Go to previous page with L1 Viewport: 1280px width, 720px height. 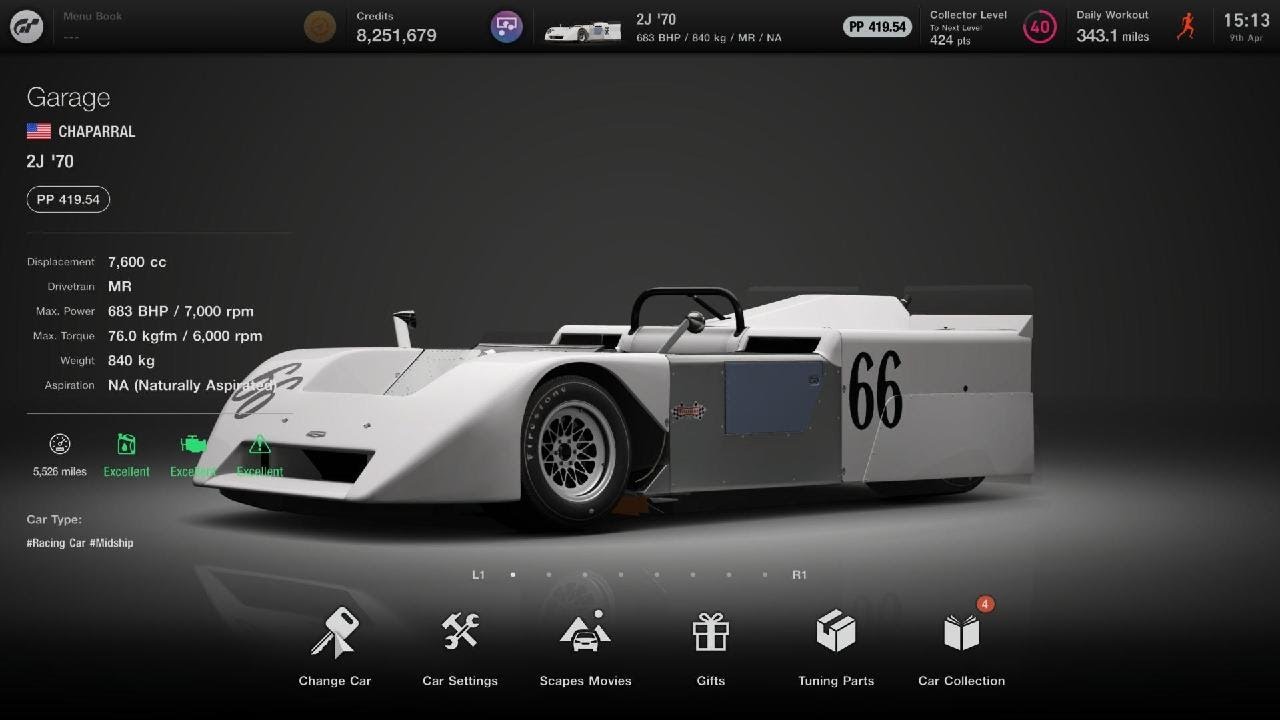(x=478, y=575)
